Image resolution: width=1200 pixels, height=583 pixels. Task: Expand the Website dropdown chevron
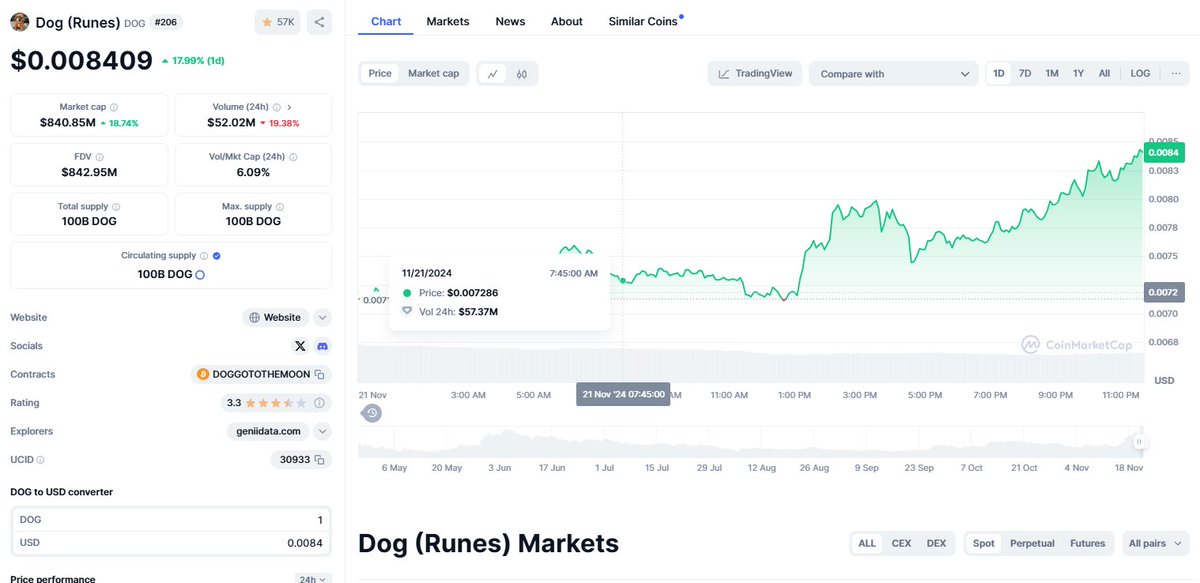(322, 317)
